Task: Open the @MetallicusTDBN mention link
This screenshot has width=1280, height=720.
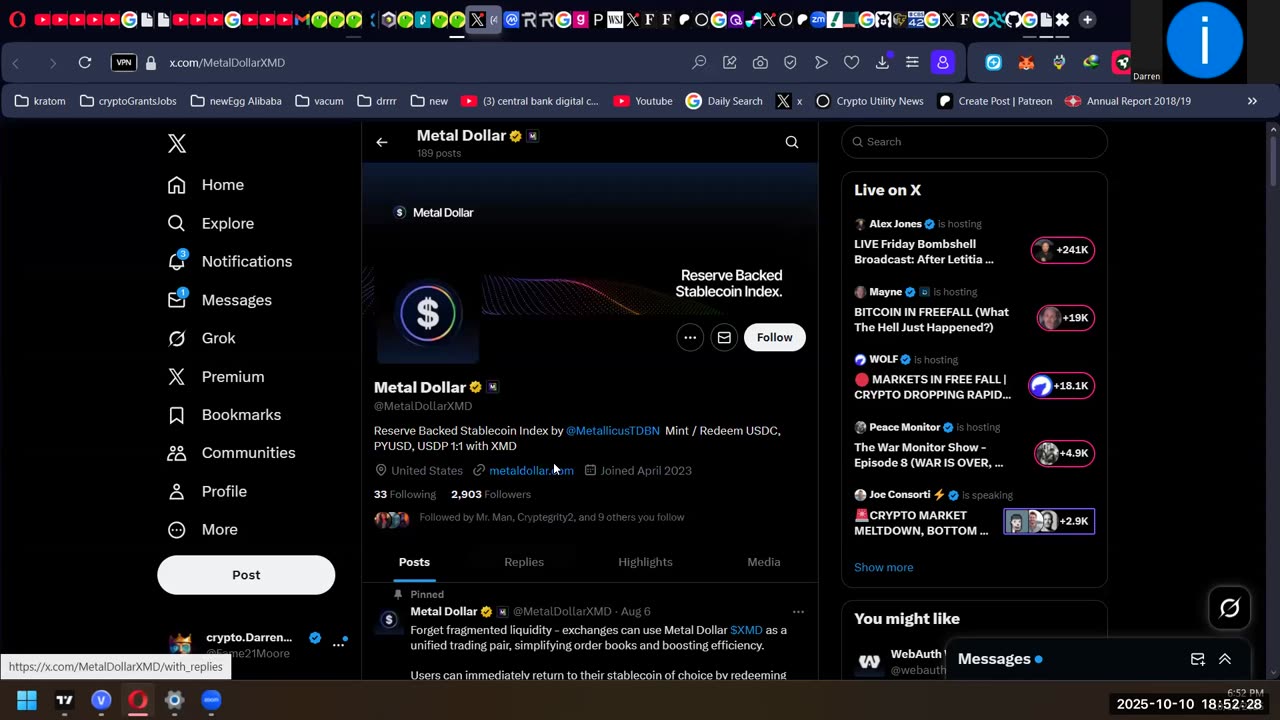Action: pyautogui.click(x=613, y=431)
